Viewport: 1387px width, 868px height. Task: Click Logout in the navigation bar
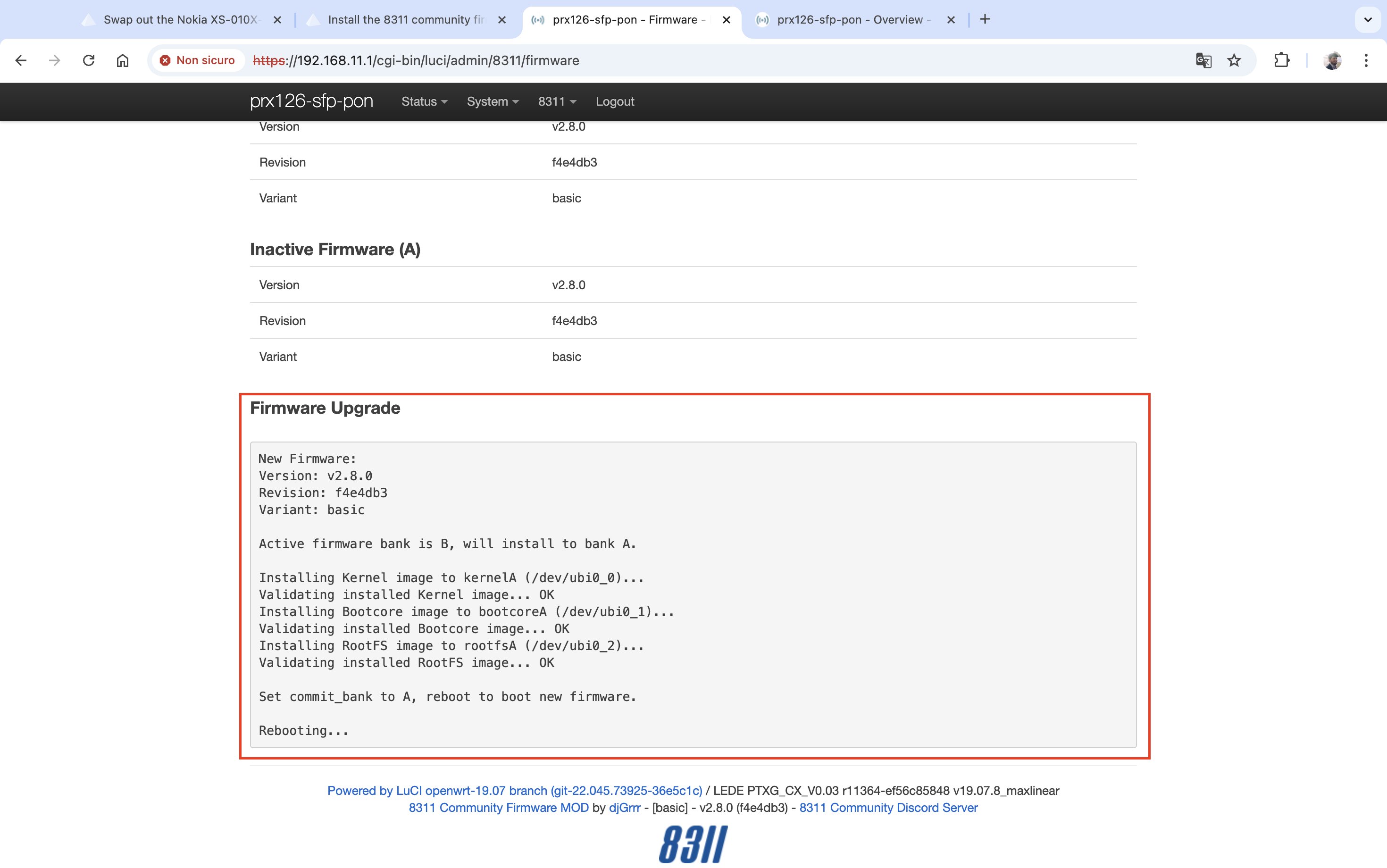pos(614,101)
